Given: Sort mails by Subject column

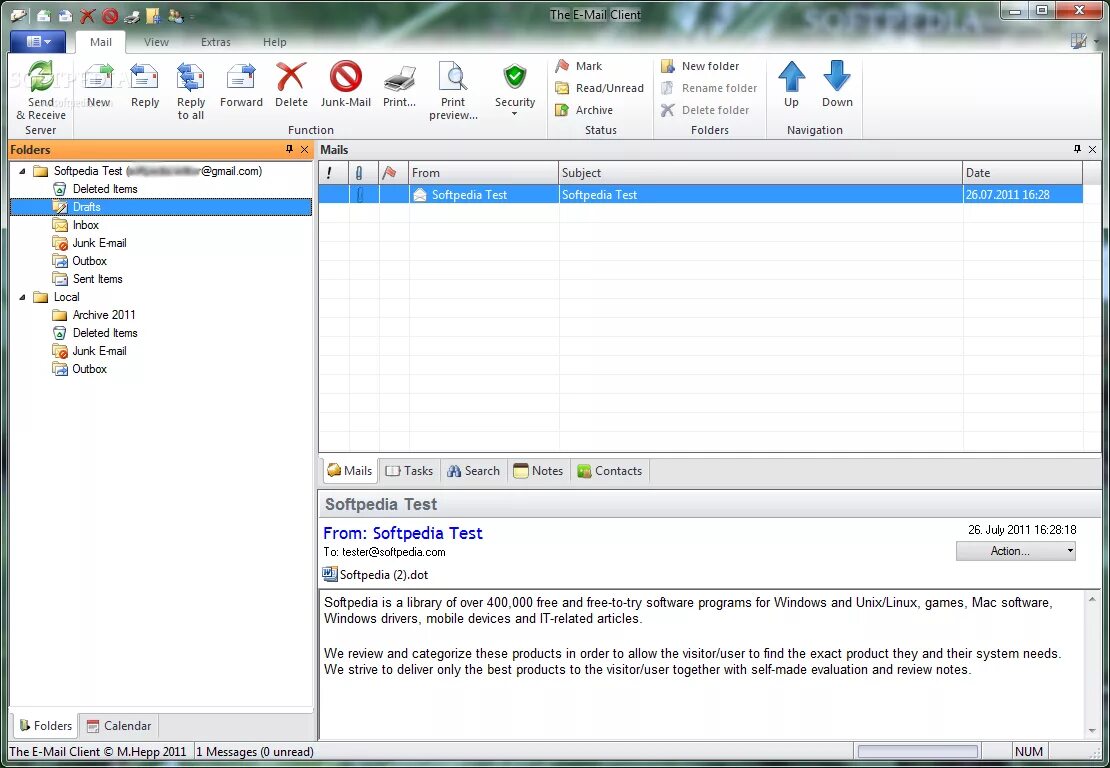Looking at the screenshot, I should click(760, 173).
